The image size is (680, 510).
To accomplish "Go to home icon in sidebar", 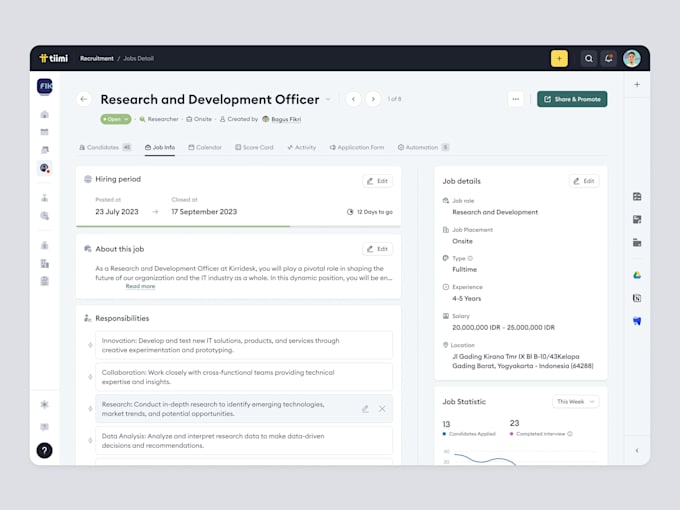I will pos(45,114).
